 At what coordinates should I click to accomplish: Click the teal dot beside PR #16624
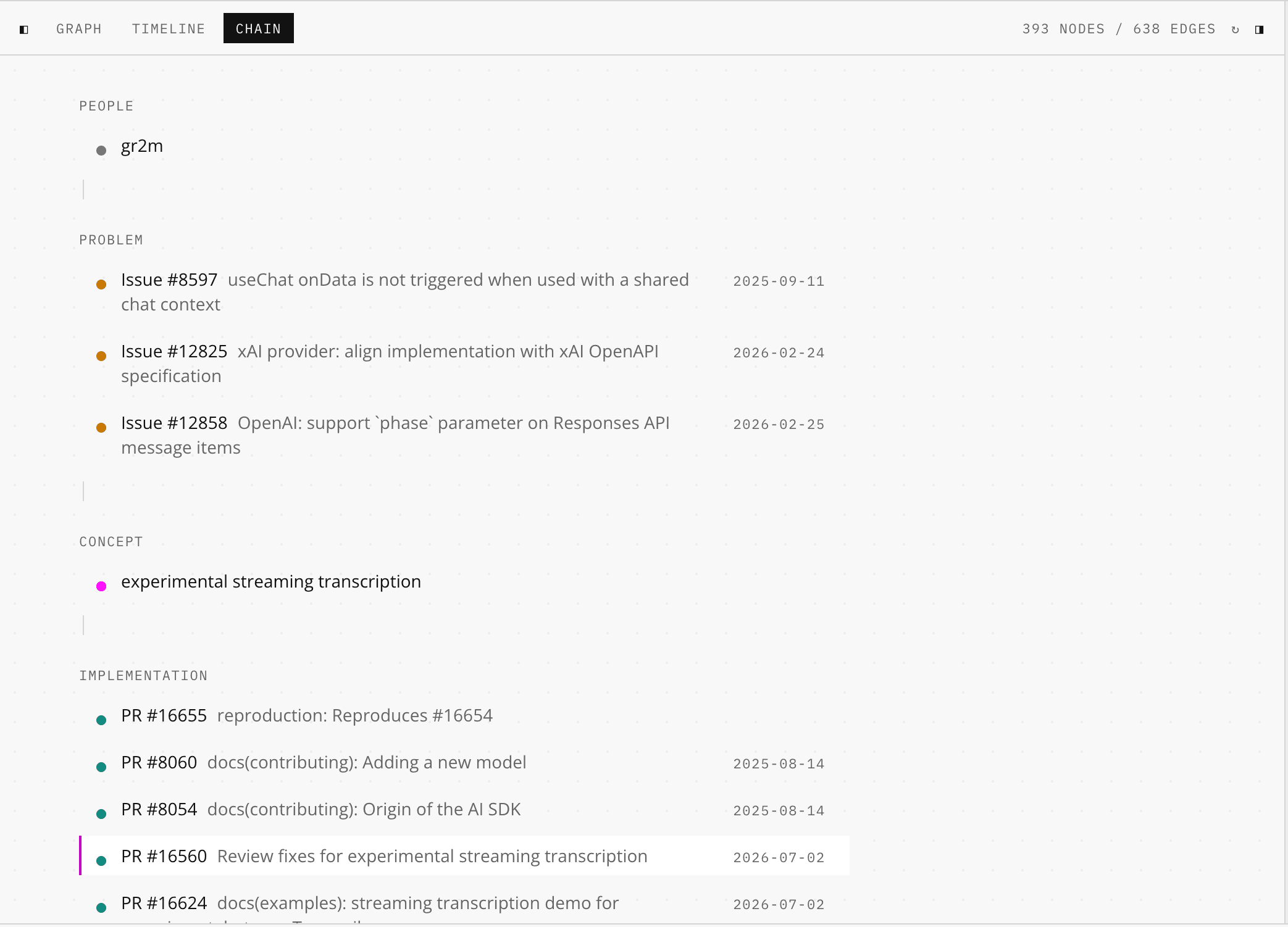(101, 907)
